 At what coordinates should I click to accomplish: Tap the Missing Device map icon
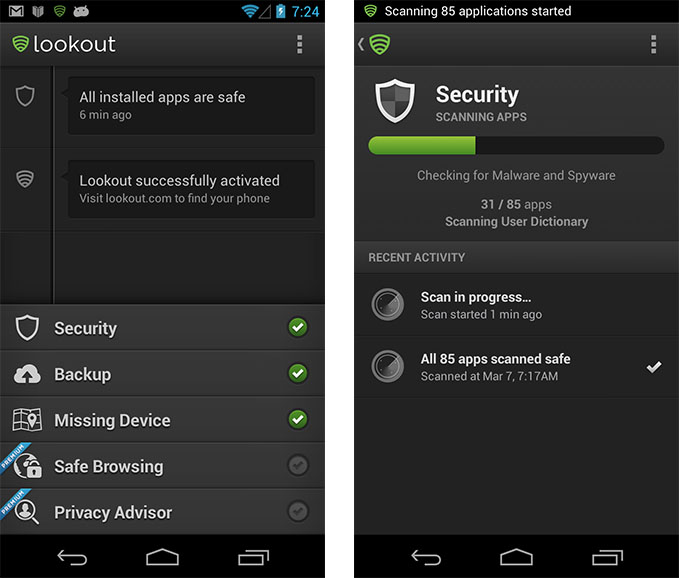tap(27, 420)
